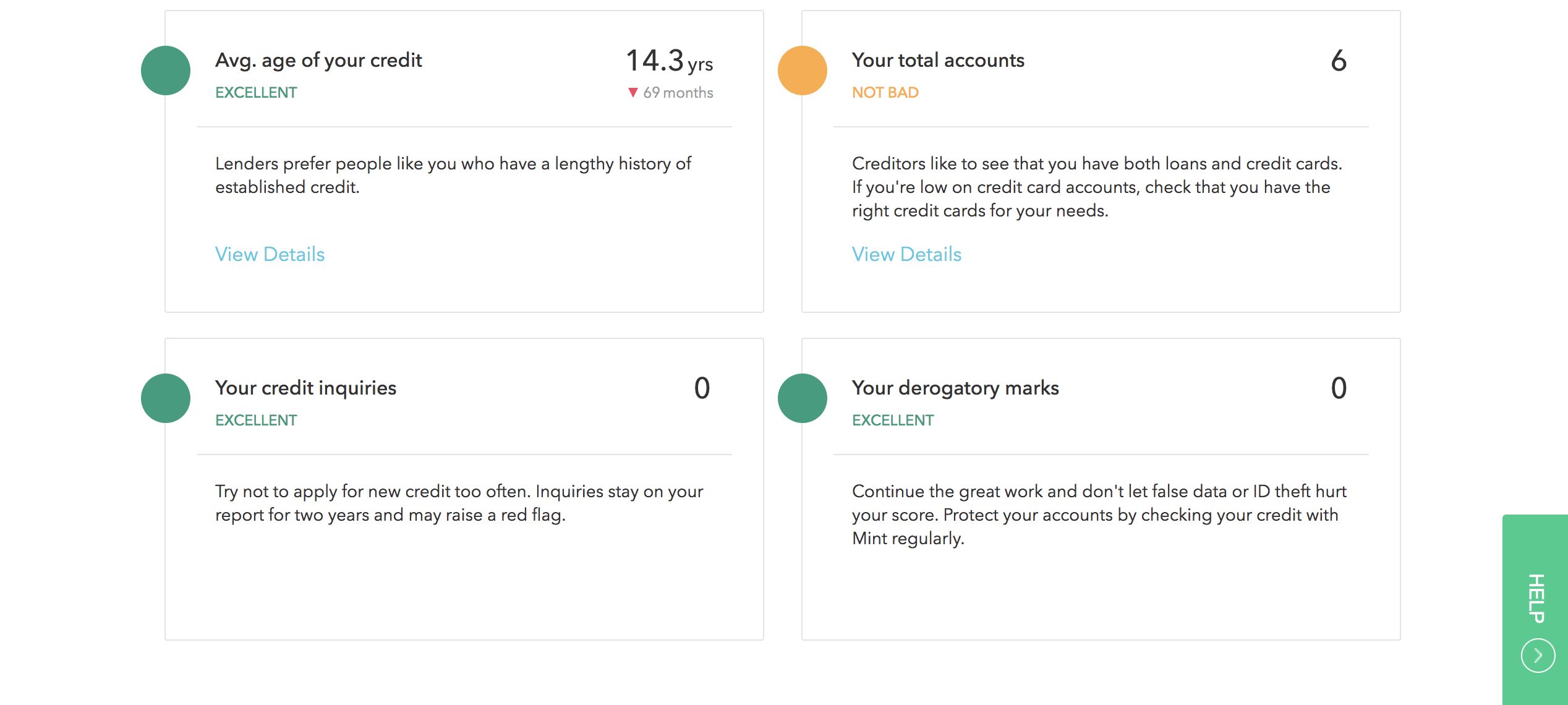The image size is (1568, 705).
Task: Click the red down triangle near 69 months
Action: (x=633, y=93)
